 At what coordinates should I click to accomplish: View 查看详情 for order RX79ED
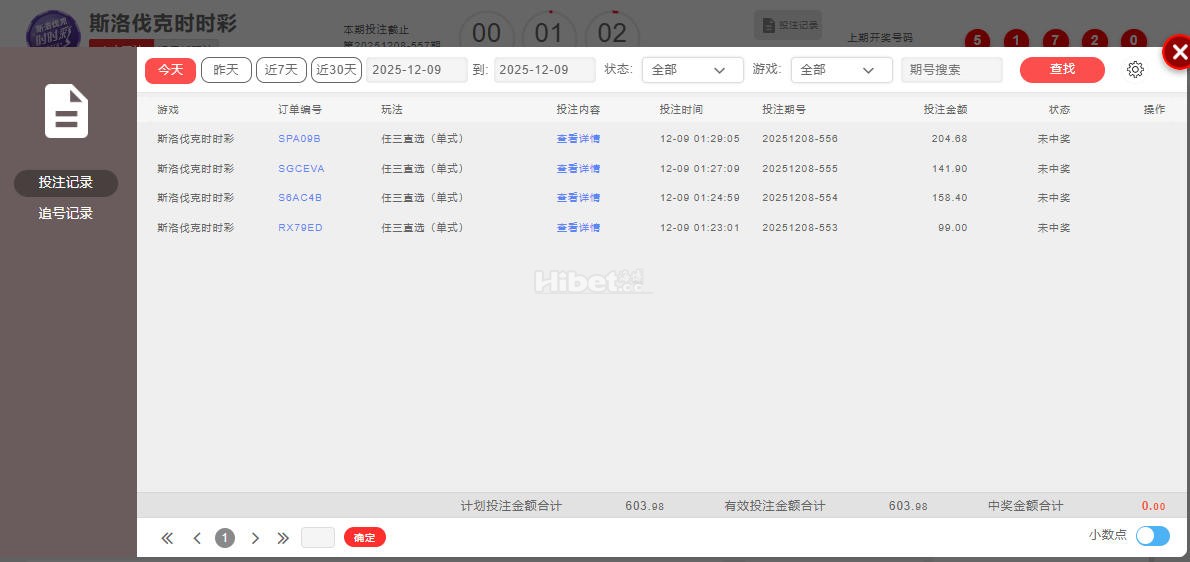pyautogui.click(x=578, y=228)
